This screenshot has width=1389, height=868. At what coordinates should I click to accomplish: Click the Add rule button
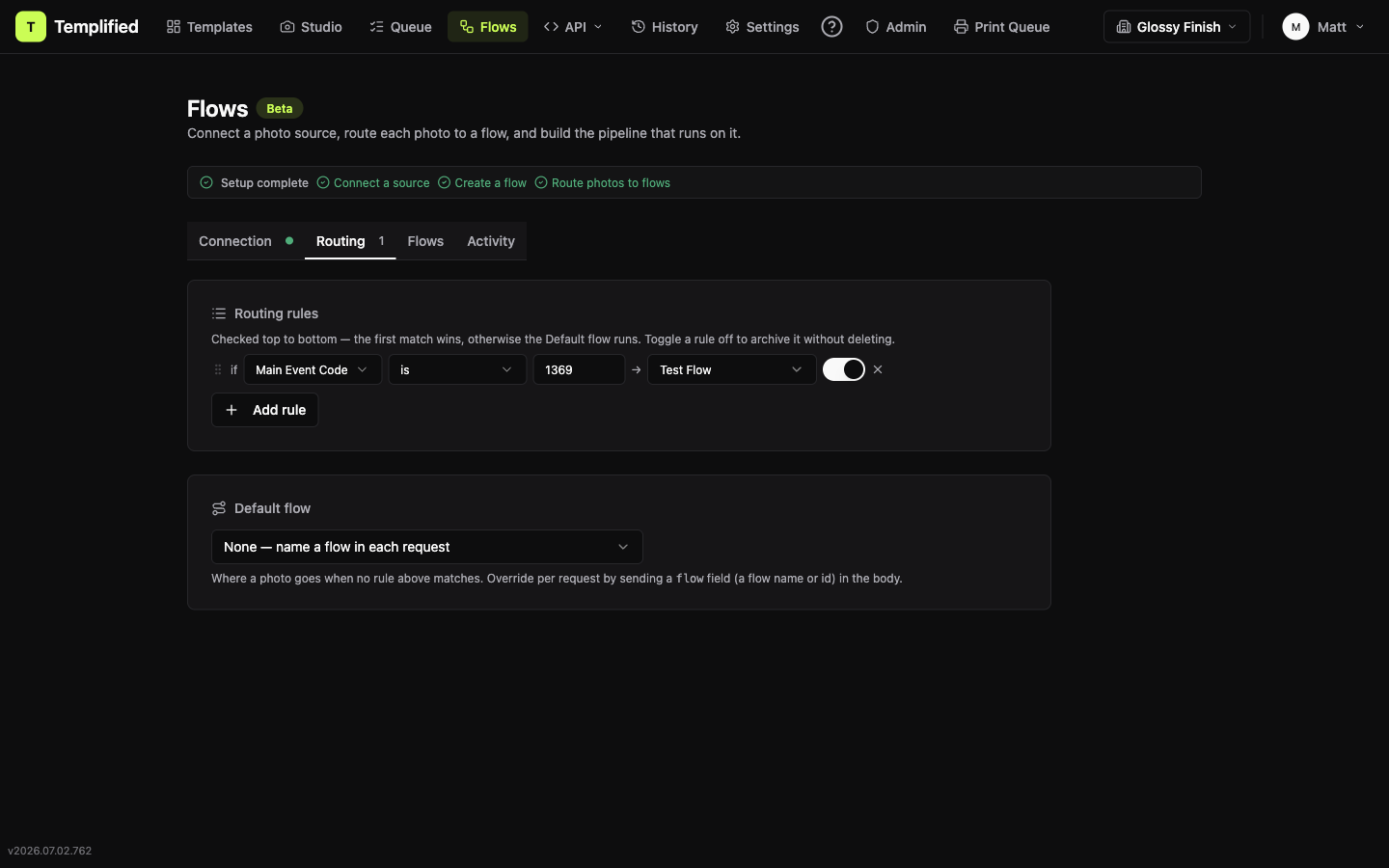[x=265, y=410]
